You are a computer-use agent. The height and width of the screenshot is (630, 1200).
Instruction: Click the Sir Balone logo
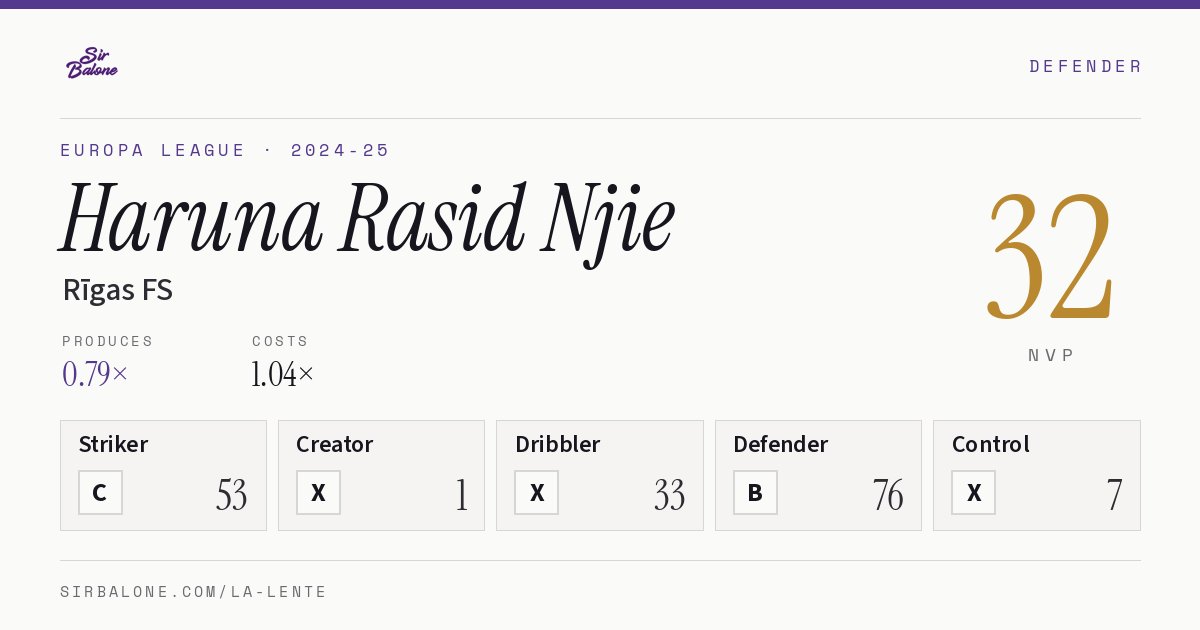92,62
